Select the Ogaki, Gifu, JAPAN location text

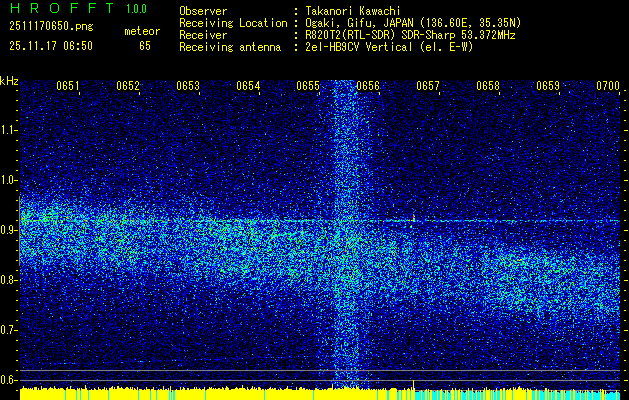(x=413, y=23)
